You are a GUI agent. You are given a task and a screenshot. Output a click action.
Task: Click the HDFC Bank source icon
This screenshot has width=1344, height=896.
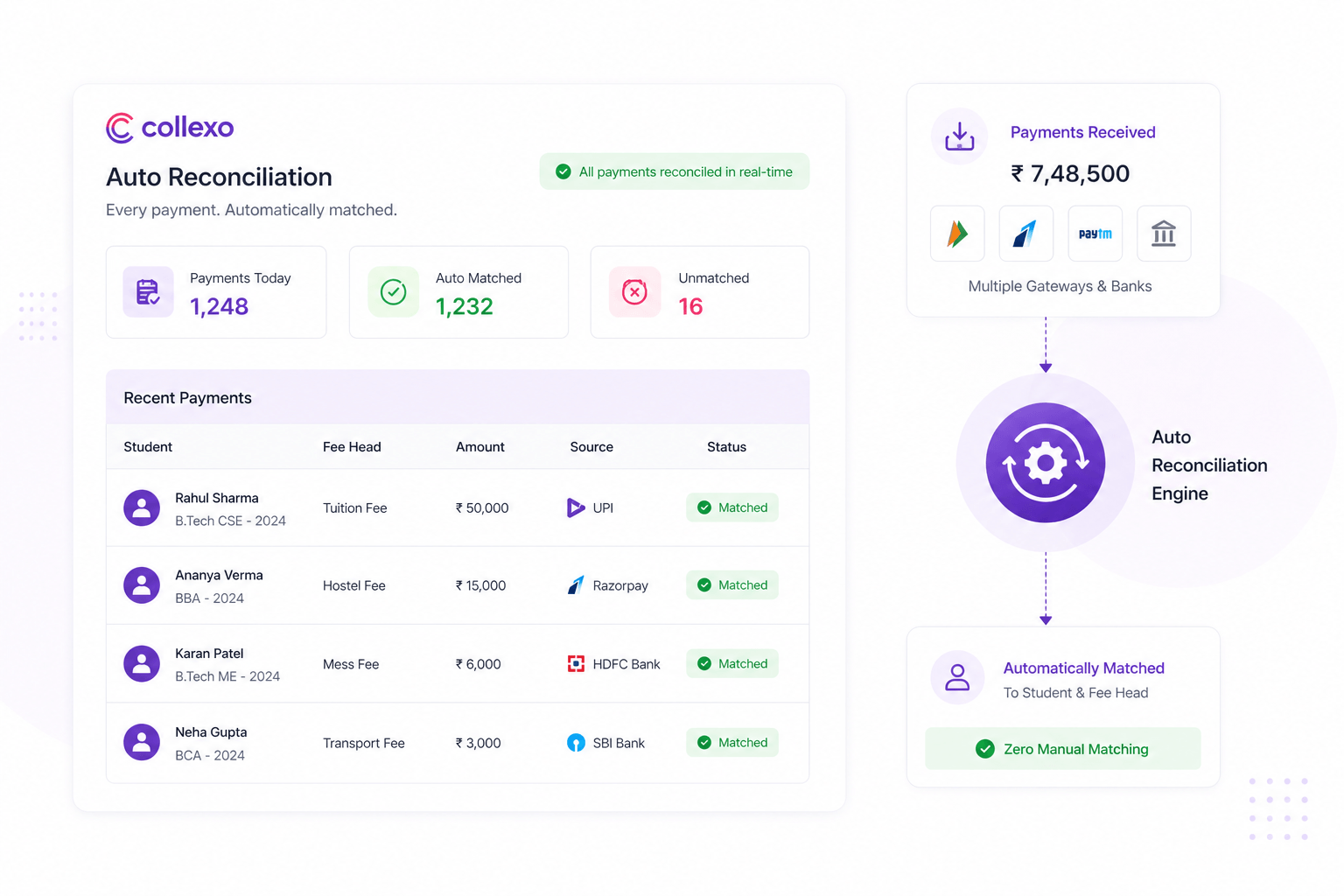point(576,664)
